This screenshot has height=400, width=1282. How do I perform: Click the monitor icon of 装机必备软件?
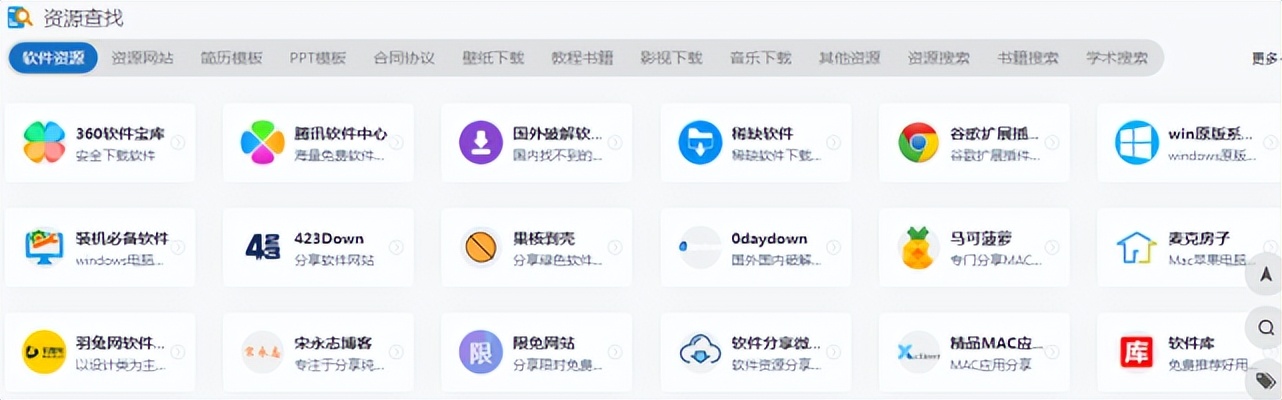[x=44, y=248]
